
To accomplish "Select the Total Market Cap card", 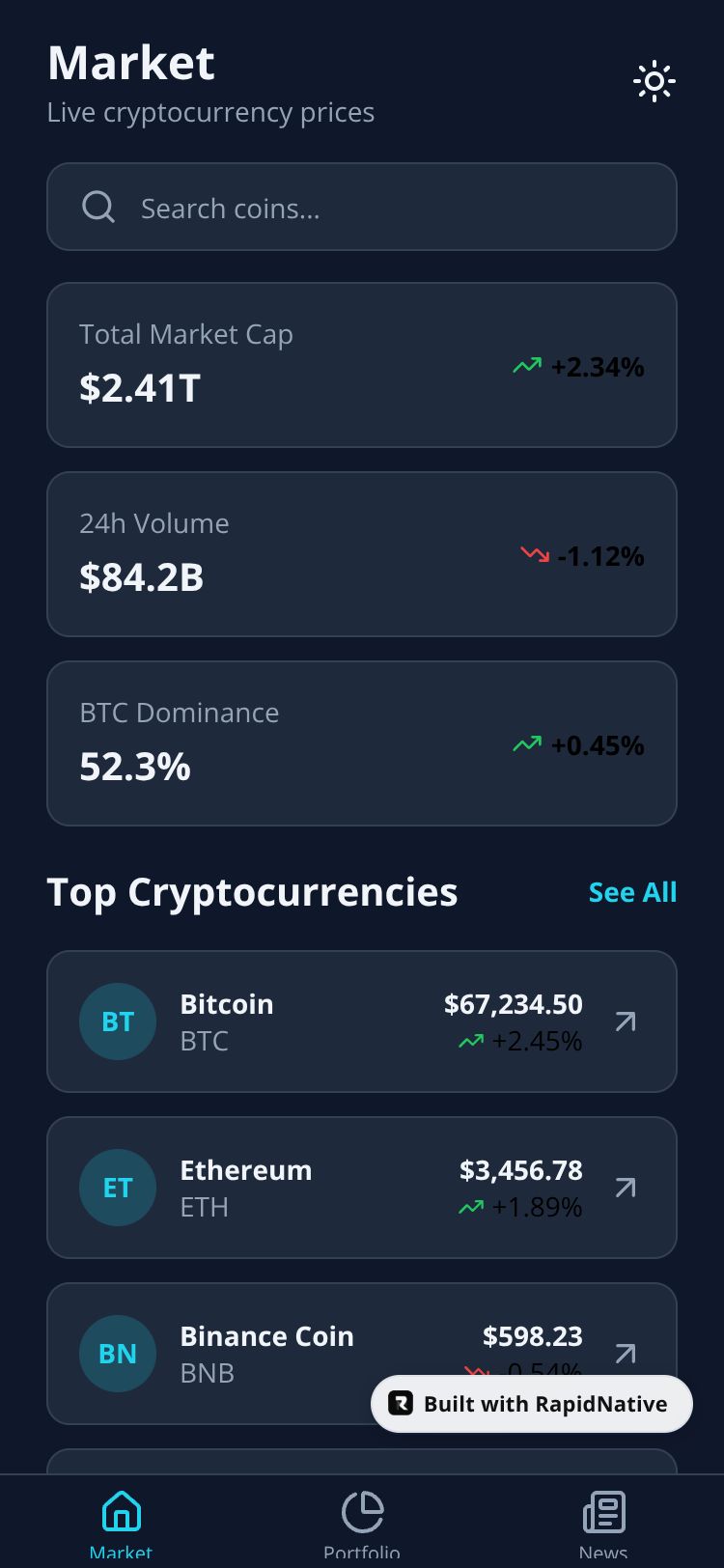I will (x=290, y=365).
